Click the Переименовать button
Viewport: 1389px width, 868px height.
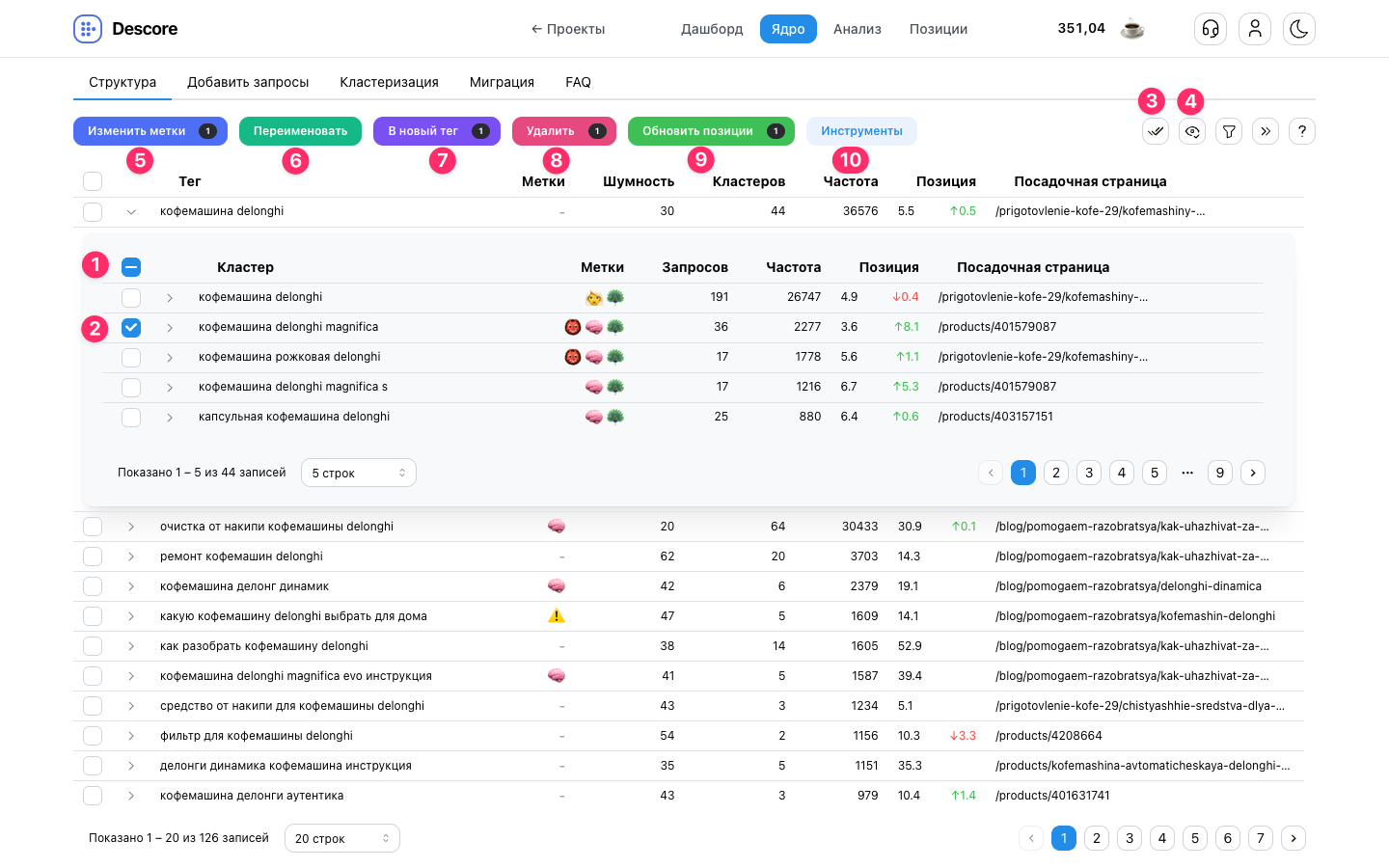(300, 131)
